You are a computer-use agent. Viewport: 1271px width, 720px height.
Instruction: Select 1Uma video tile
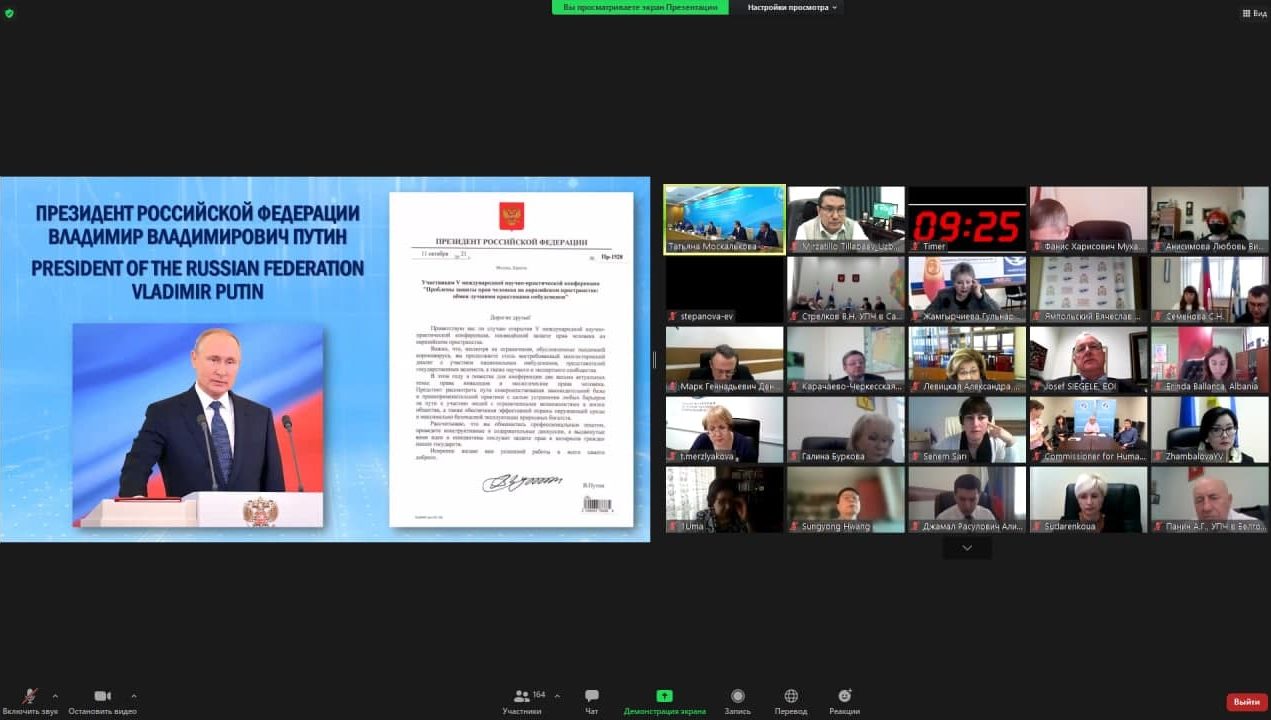pos(725,499)
